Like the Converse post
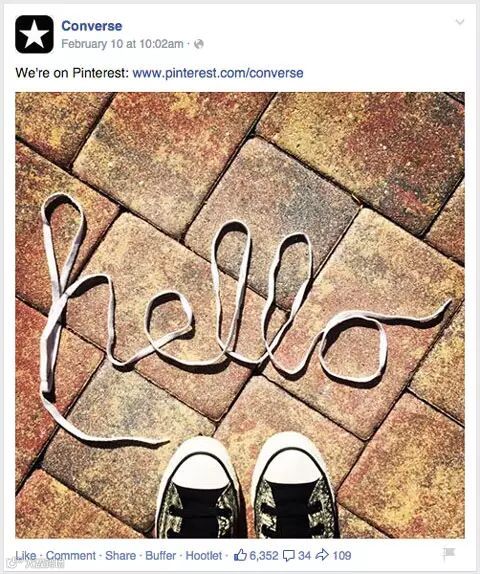The image size is (480, 574). [26, 555]
